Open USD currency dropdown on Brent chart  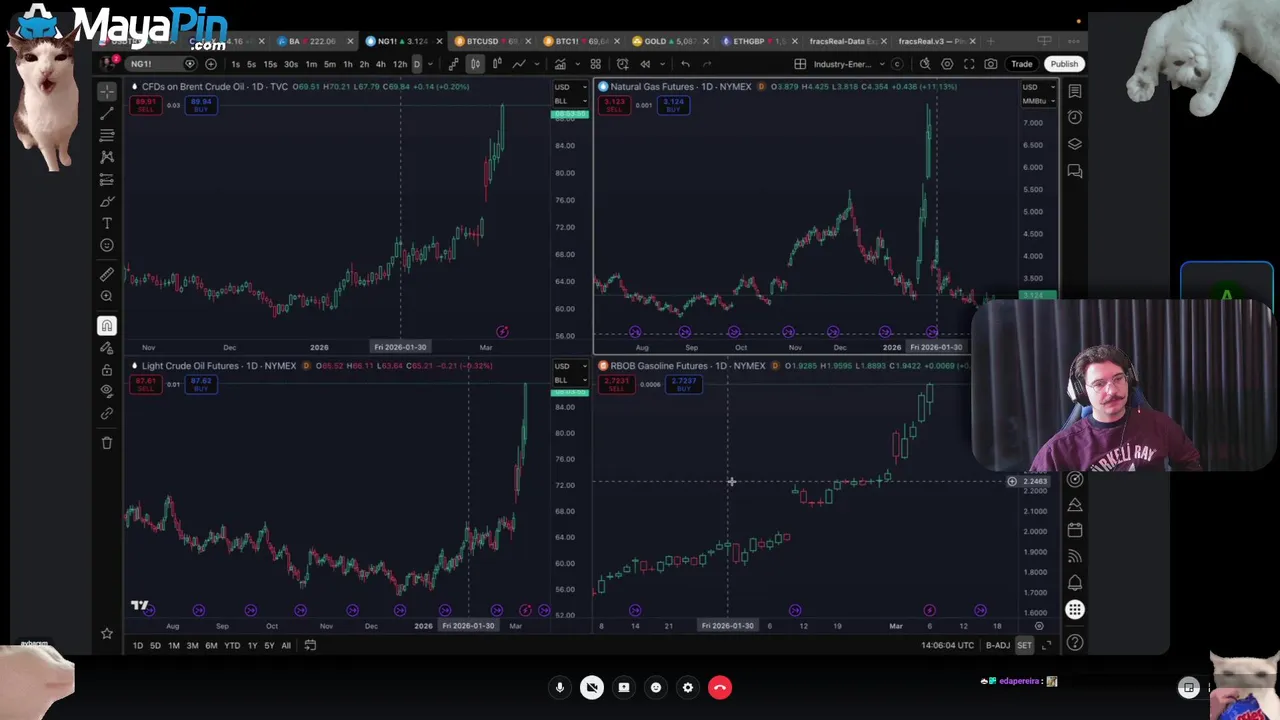[569, 87]
